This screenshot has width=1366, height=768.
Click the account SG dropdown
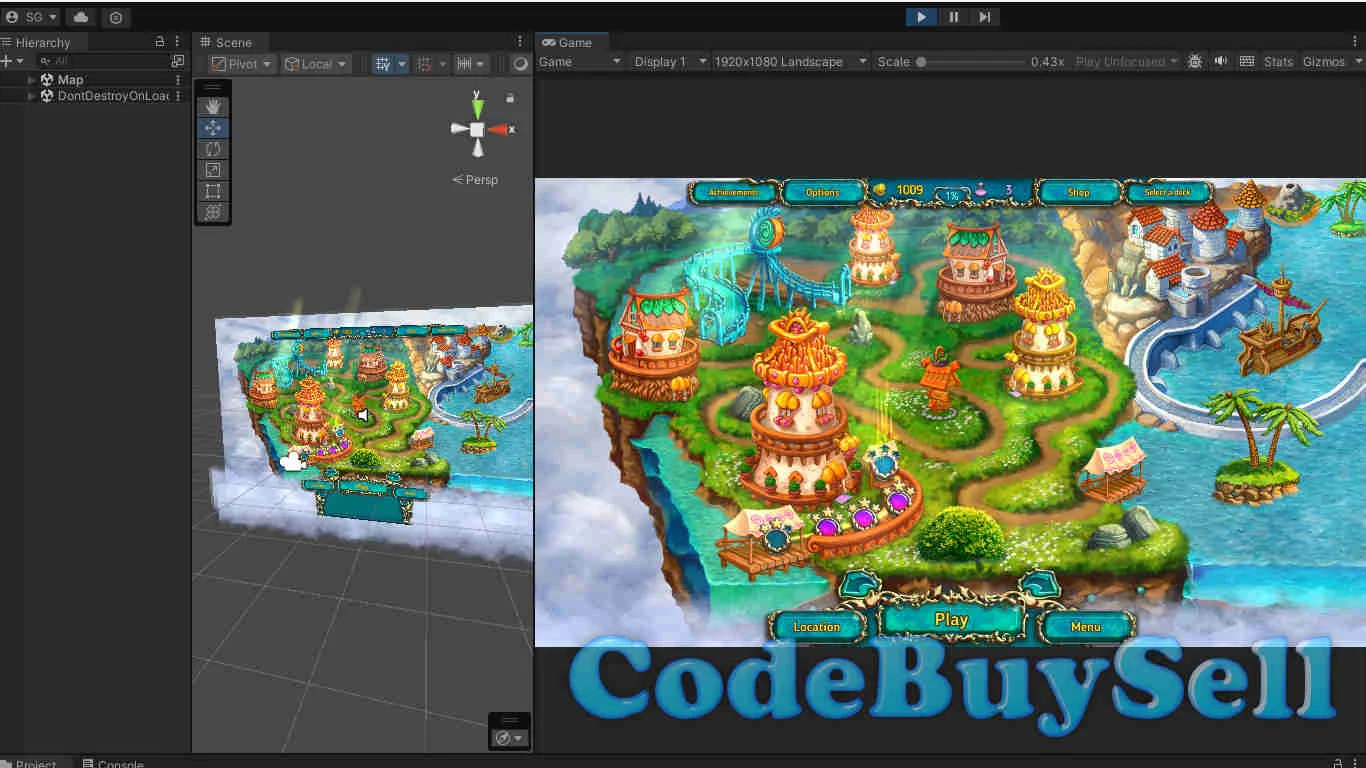pos(31,17)
